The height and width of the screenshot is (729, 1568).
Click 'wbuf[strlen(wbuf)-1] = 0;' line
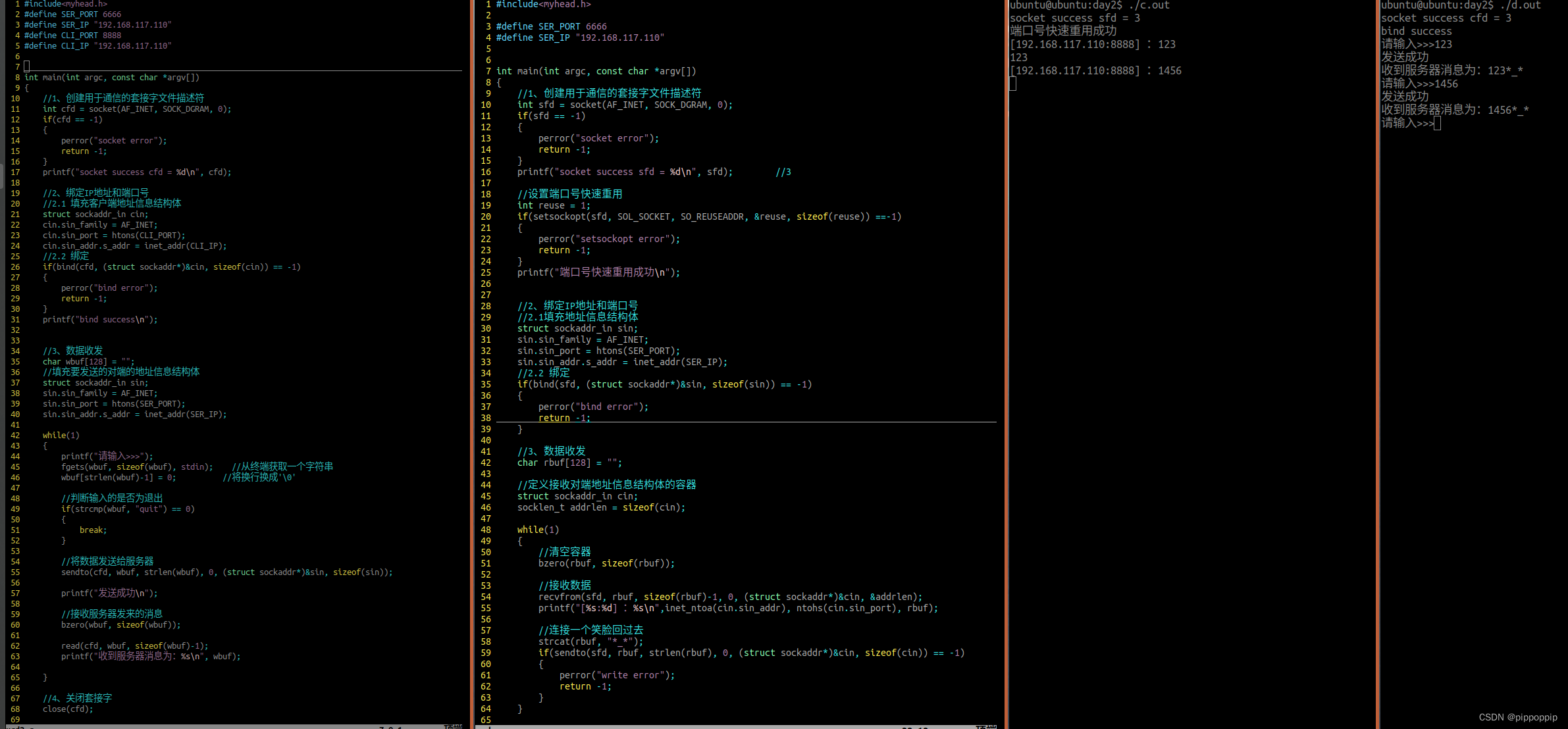tap(118, 478)
